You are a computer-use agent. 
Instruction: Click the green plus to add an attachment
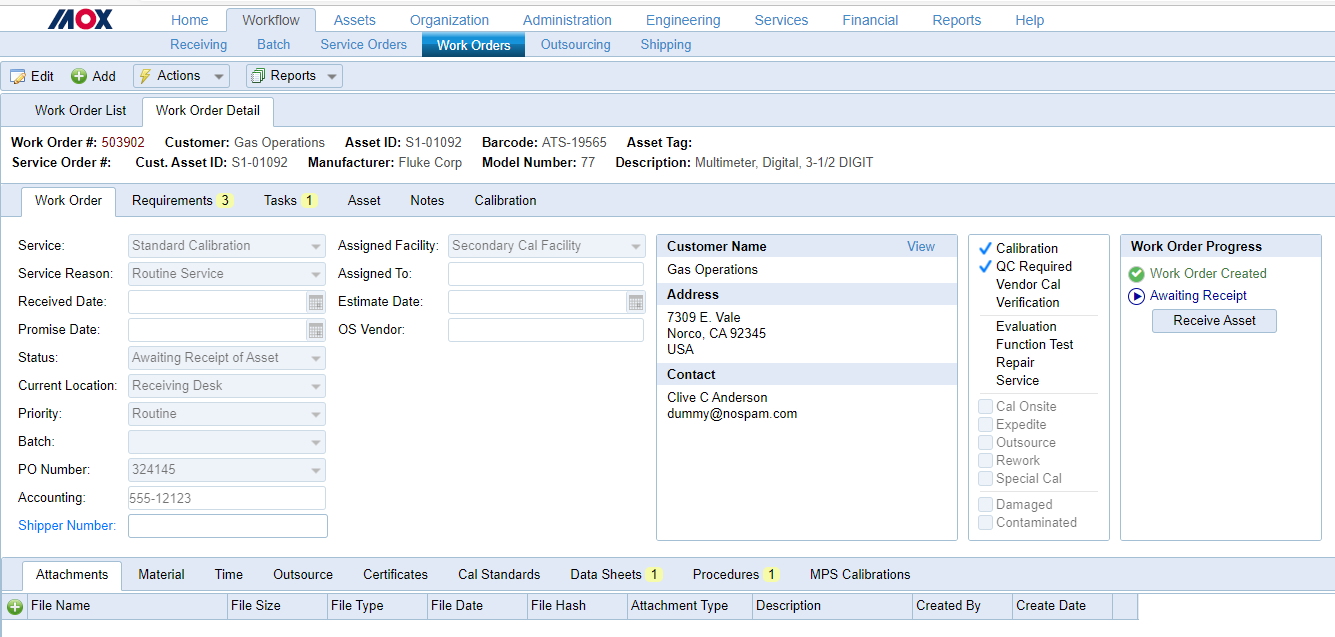pyautogui.click(x=14, y=606)
